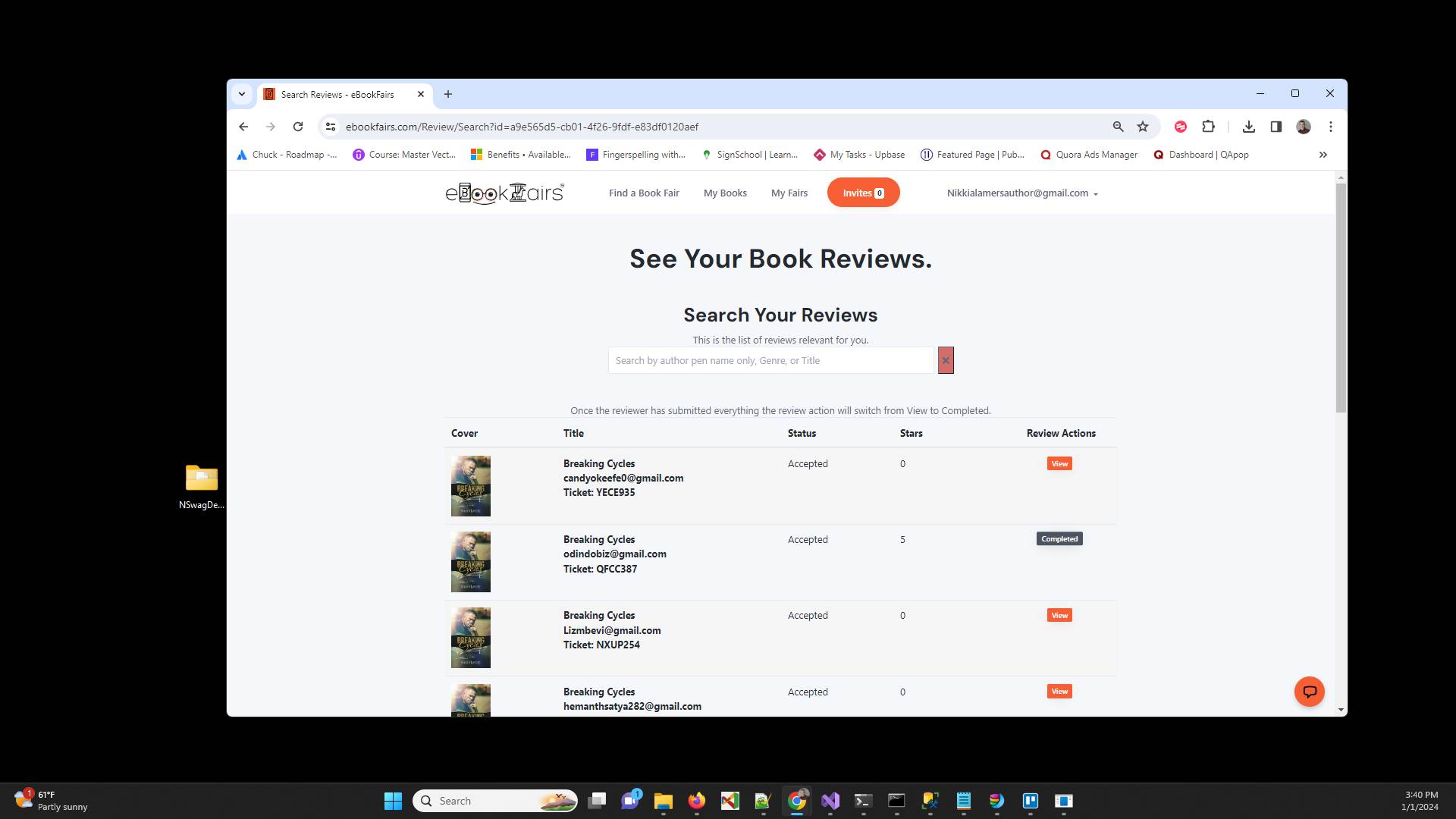
Task: Select the My Fairs menu item
Action: (789, 193)
